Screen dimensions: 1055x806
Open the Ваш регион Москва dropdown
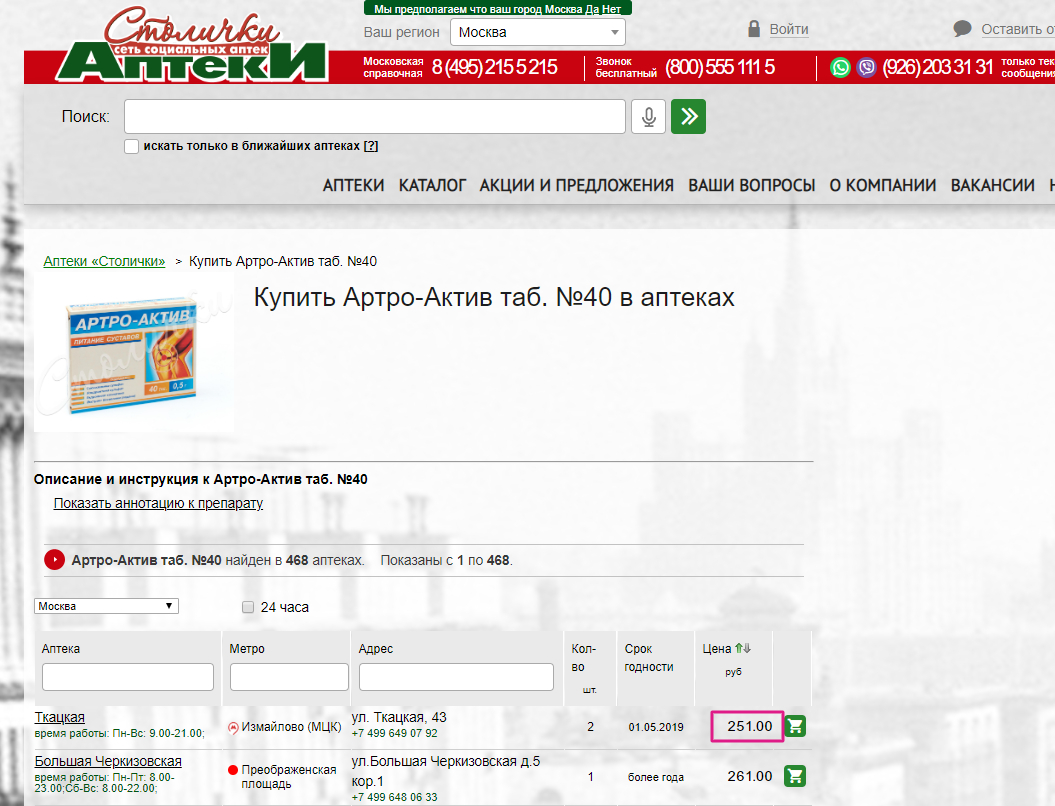[538, 32]
